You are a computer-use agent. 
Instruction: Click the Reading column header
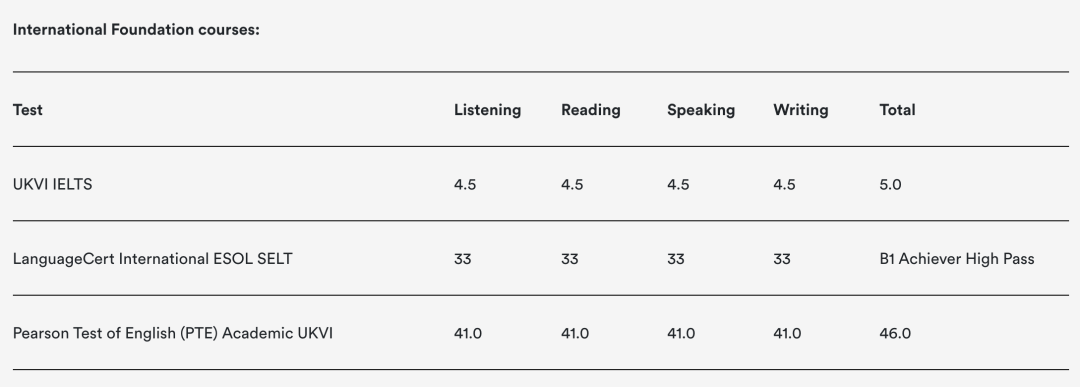click(591, 110)
